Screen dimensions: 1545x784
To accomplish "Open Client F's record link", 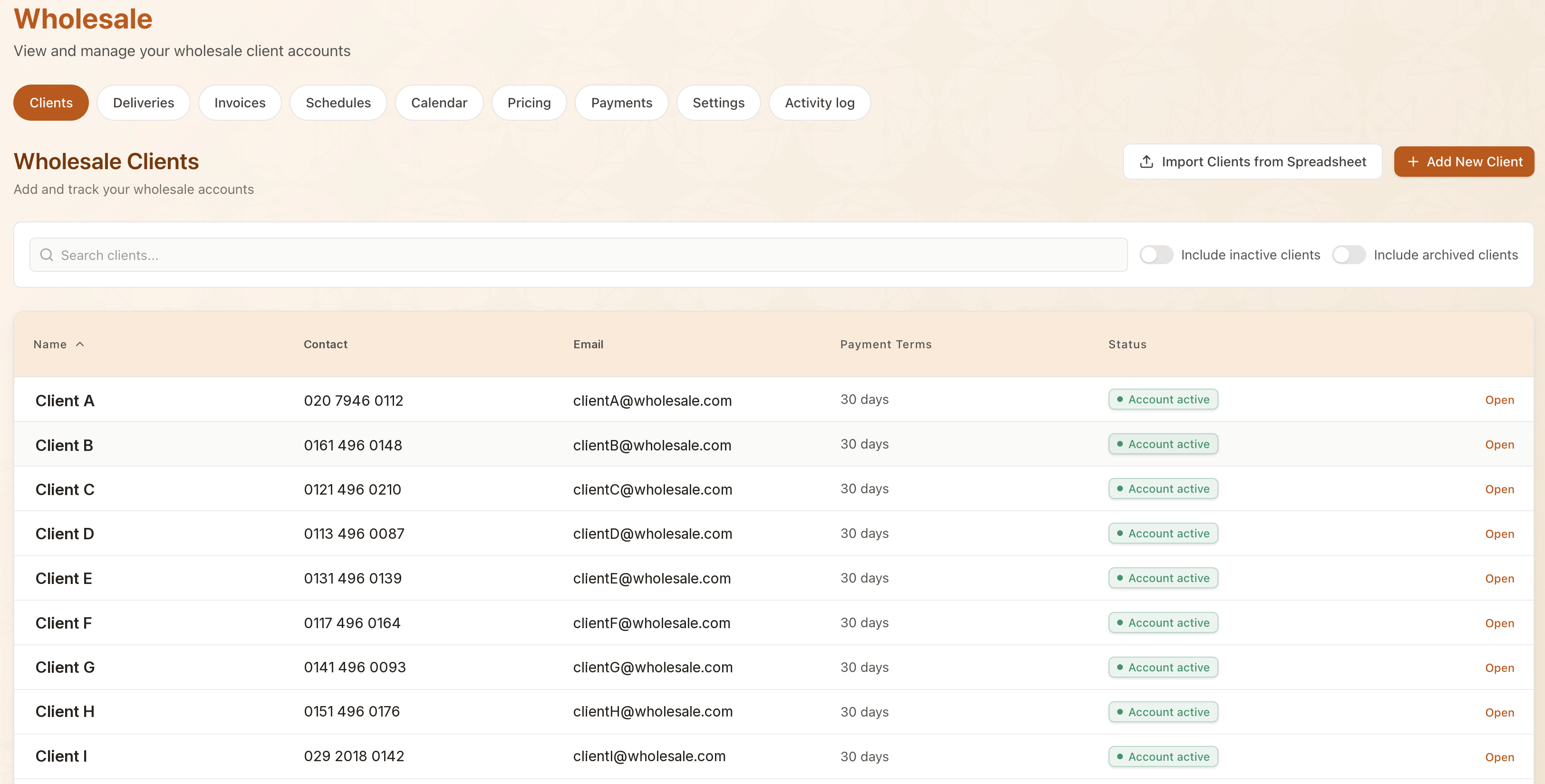I will (x=1499, y=623).
